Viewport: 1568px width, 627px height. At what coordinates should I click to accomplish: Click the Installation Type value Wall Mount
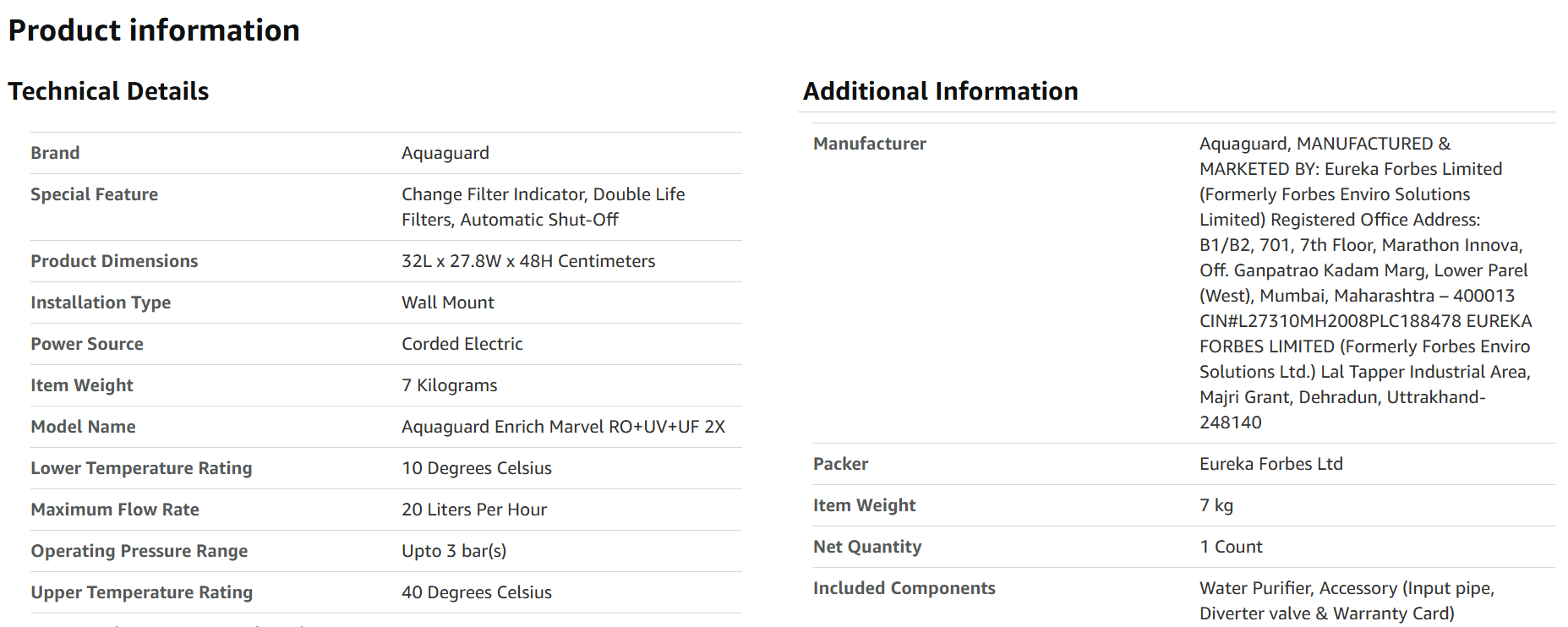(x=448, y=303)
